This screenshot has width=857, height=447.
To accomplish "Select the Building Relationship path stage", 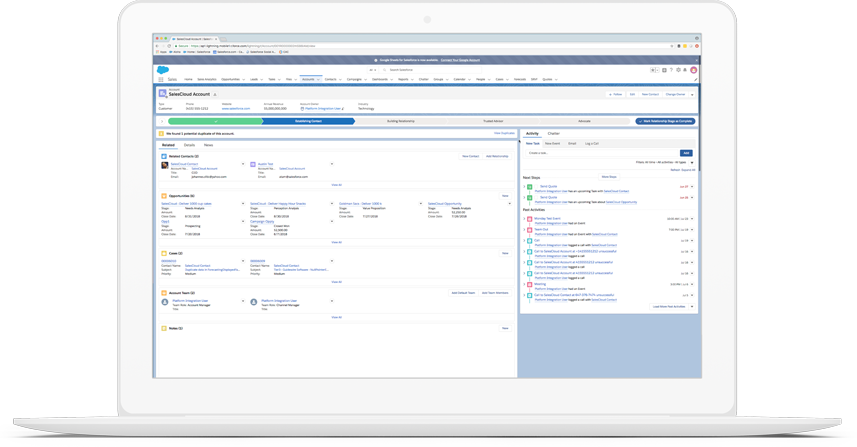I will 401,121.
